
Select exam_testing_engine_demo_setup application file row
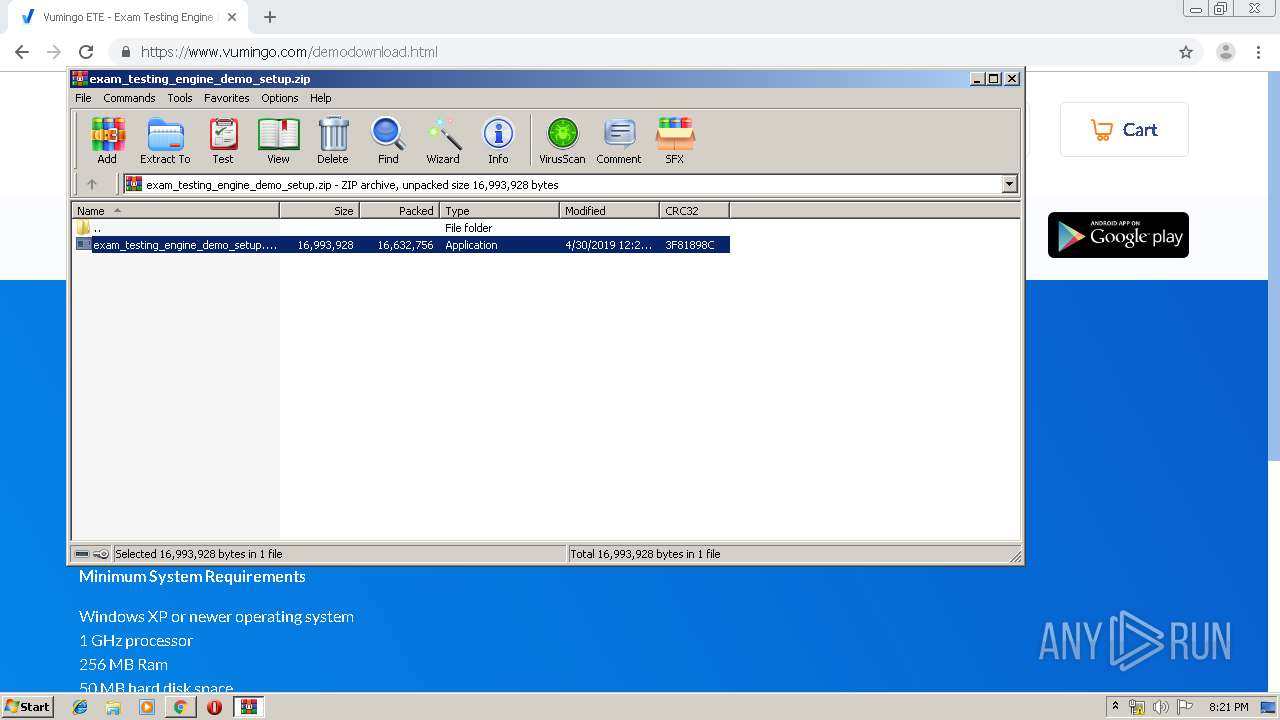pos(402,245)
